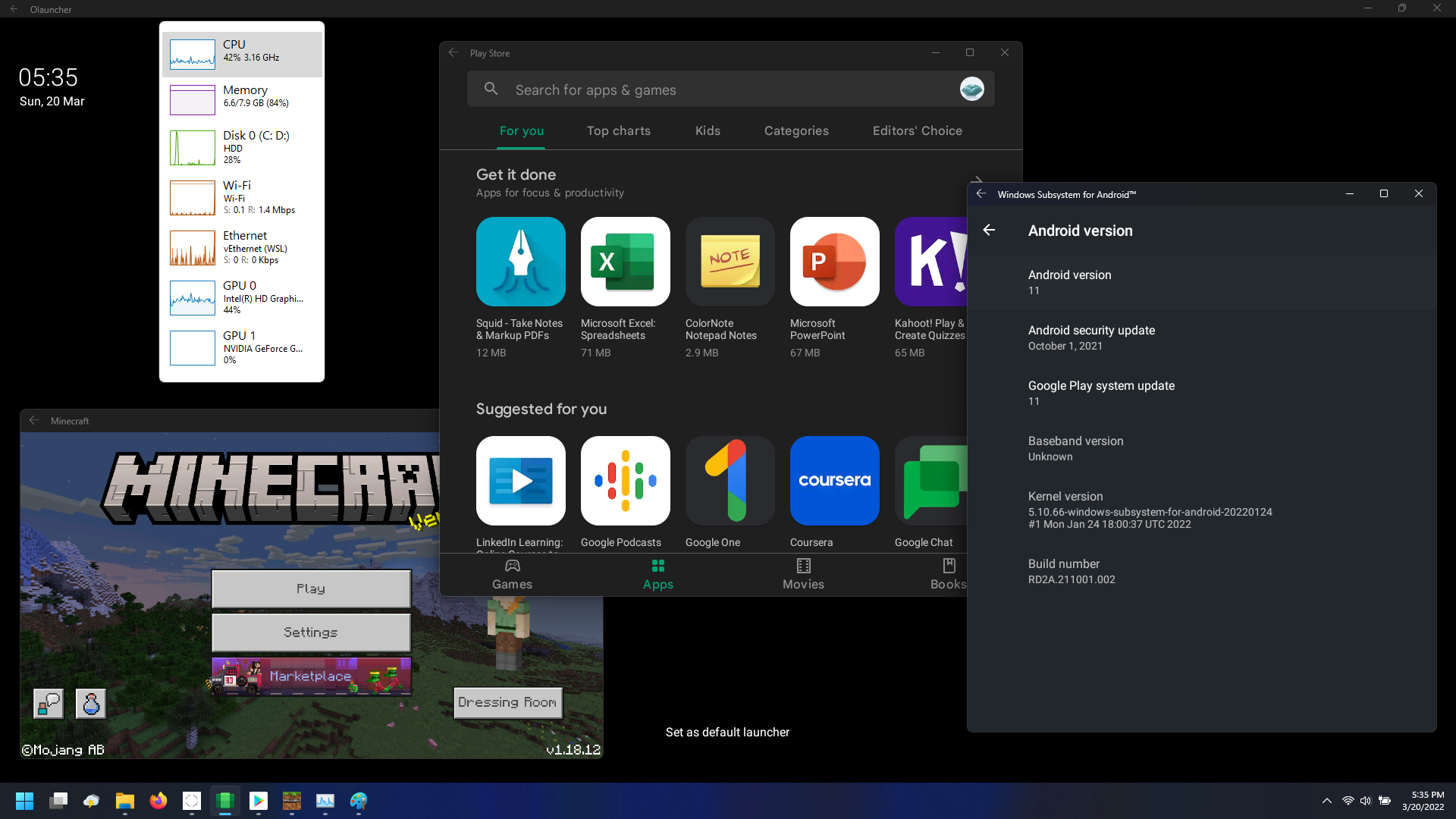1456x819 pixels.
Task: Click the Minecraft profile potion icon button
Action: (91, 704)
